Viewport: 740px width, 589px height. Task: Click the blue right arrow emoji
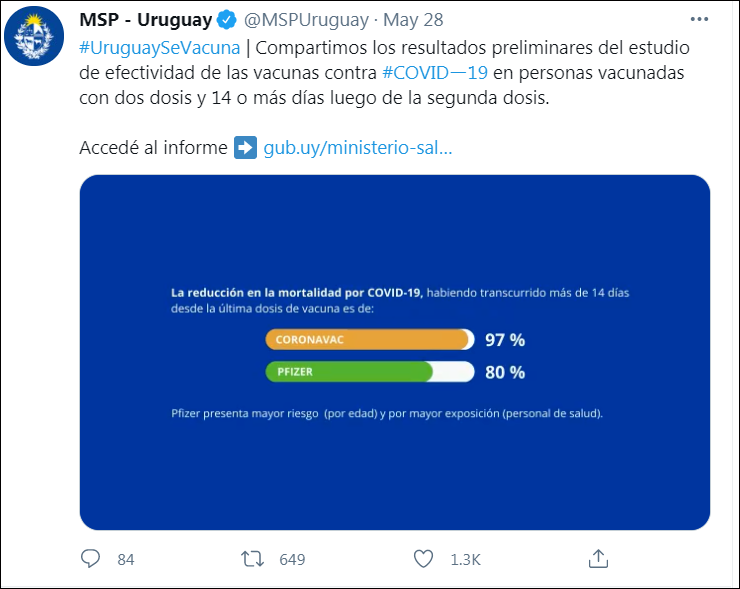[x=245, y=148]
